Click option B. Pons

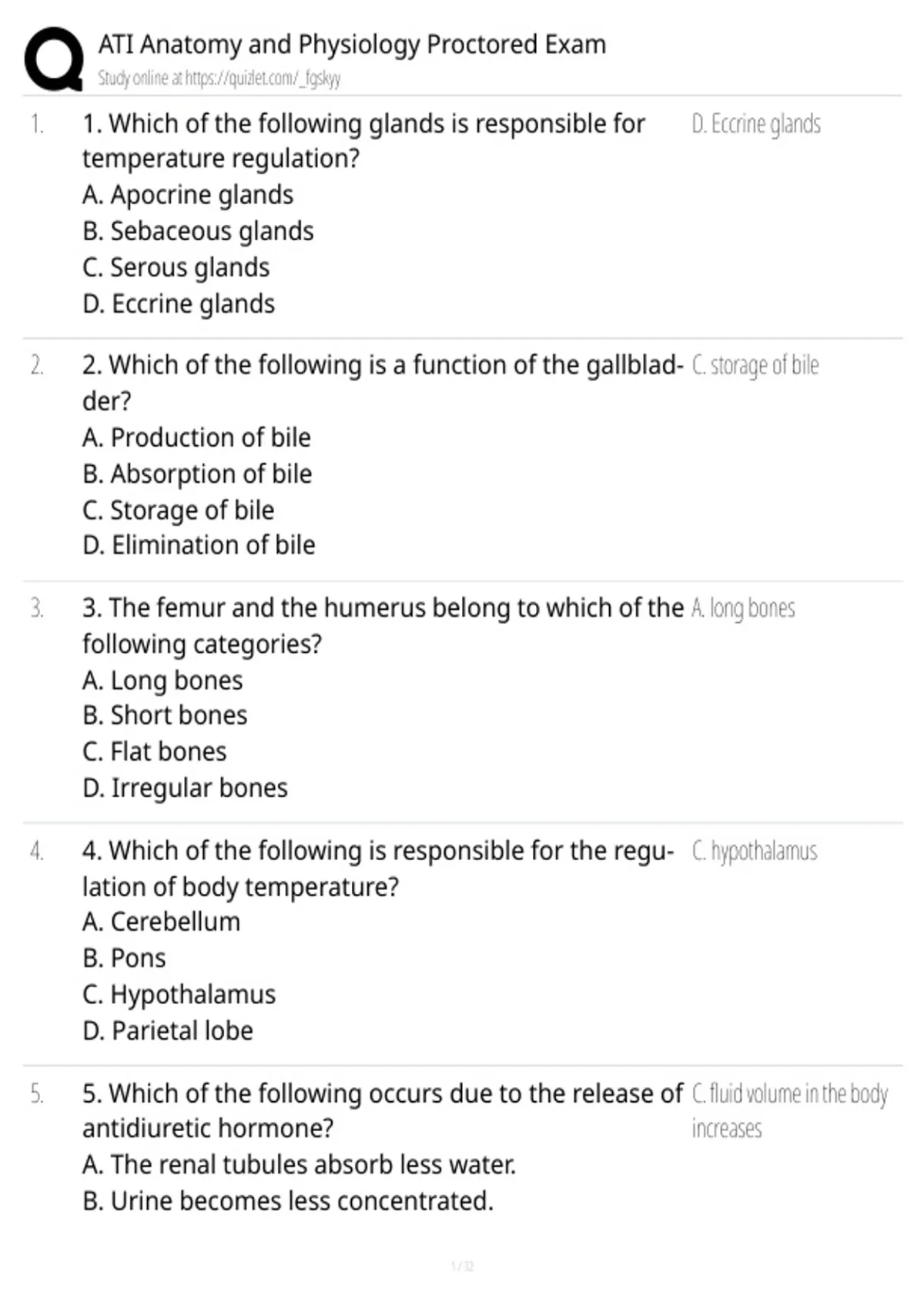pos(124,958)
